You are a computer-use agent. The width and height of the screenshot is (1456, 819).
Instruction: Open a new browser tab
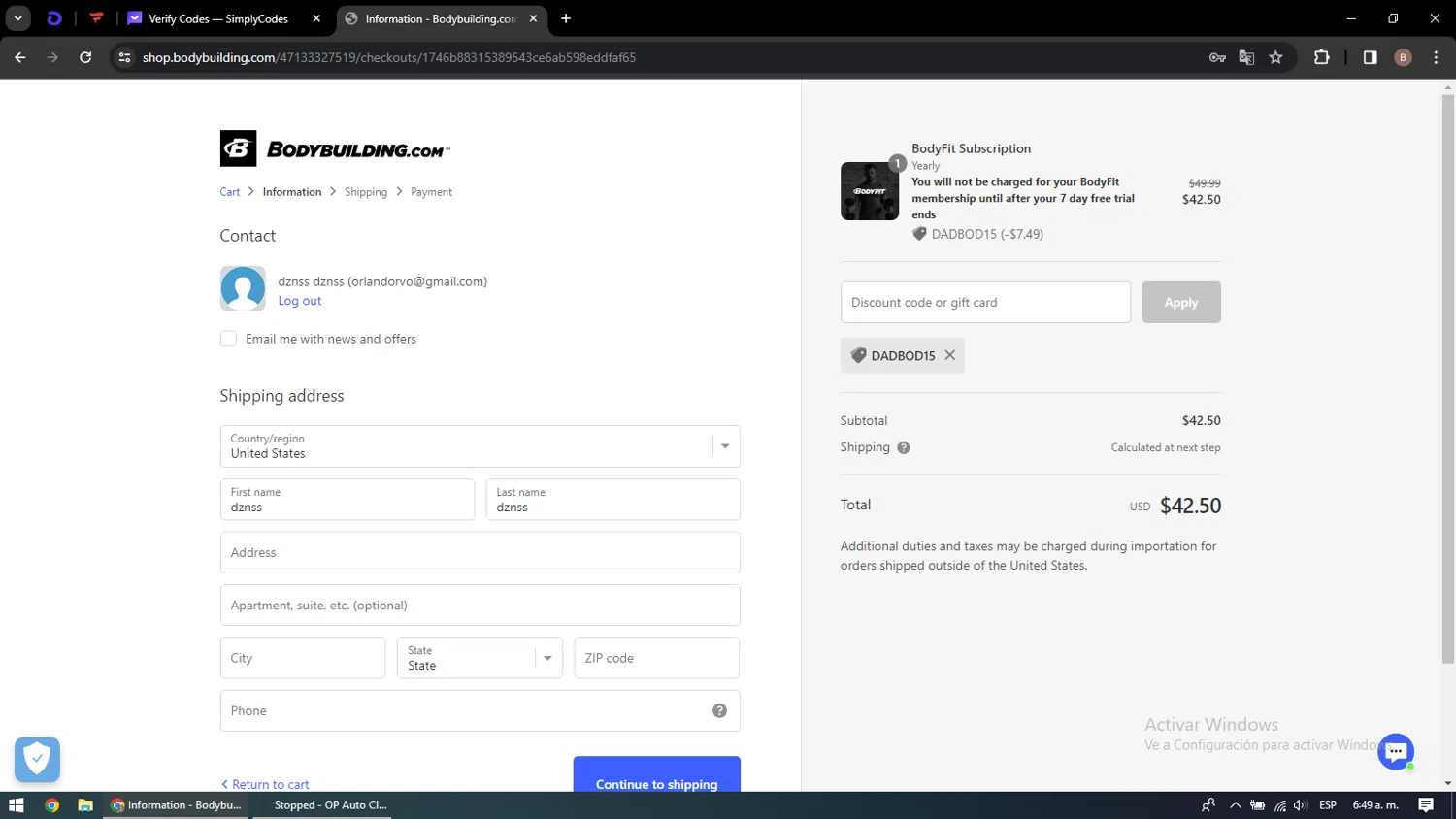point(566,18)
